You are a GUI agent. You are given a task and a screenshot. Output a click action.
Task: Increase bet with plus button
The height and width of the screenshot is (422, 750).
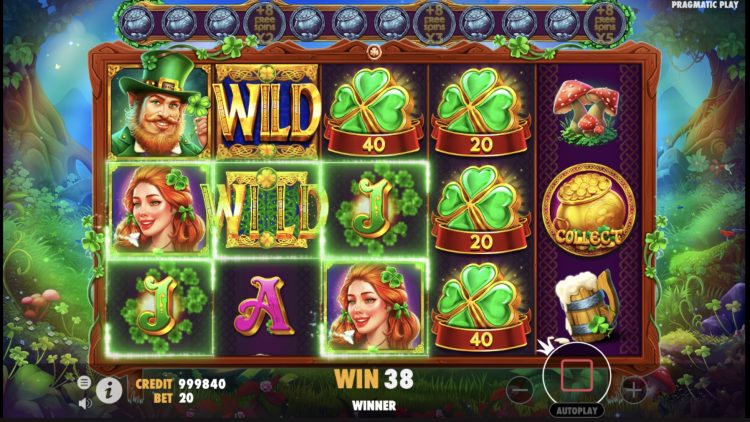coord(633,390)
